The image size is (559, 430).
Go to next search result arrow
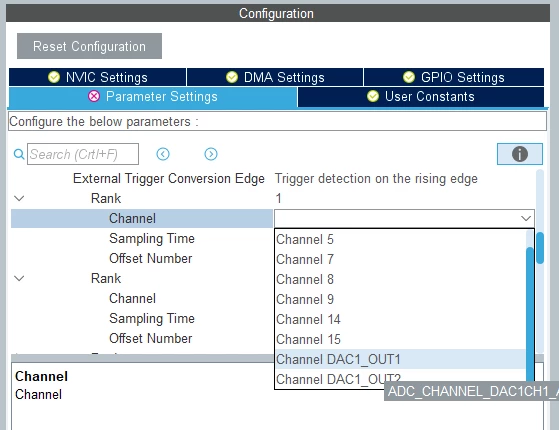coord(211,154)
